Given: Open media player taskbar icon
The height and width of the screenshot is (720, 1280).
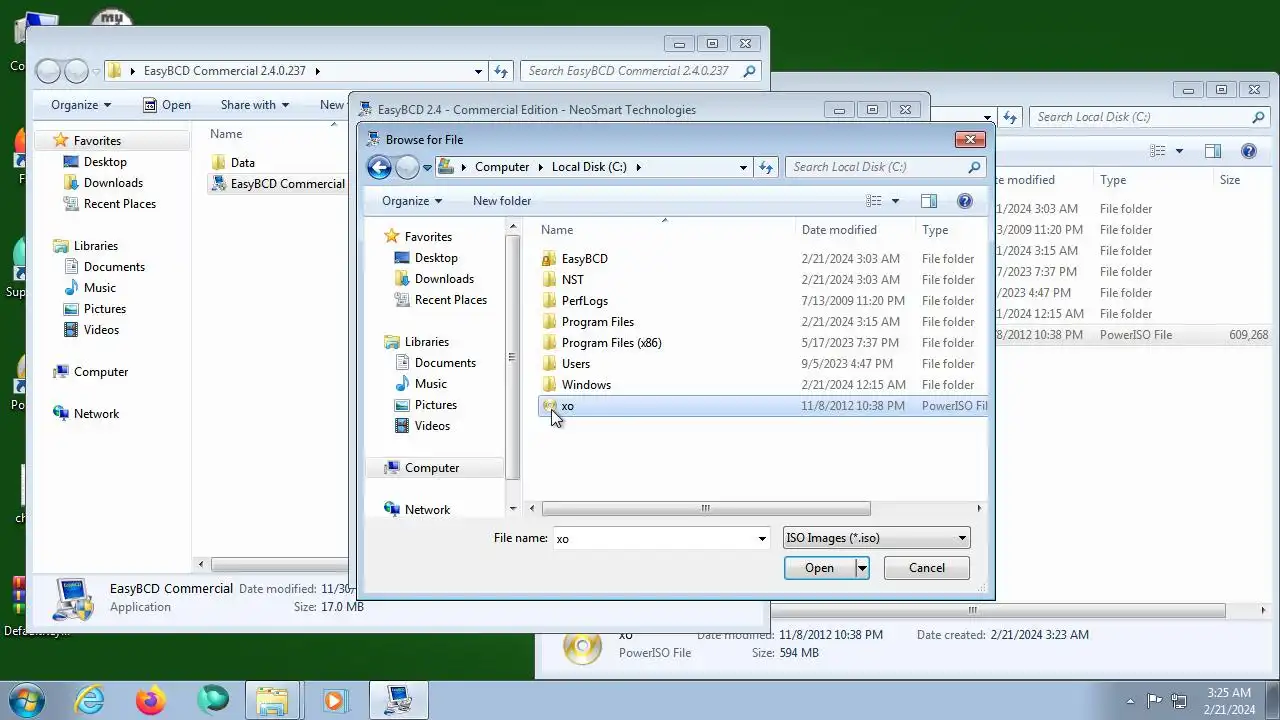Looking at the screenshot, I should 334,699.
